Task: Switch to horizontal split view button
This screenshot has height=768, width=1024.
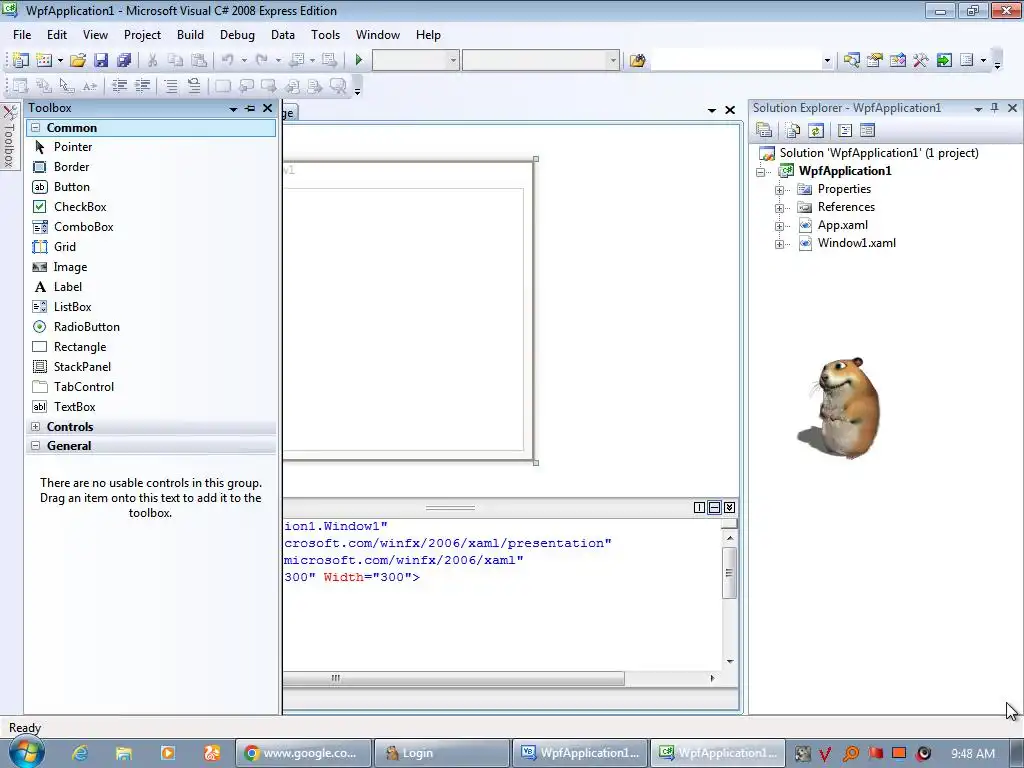Action: [714, 507]
